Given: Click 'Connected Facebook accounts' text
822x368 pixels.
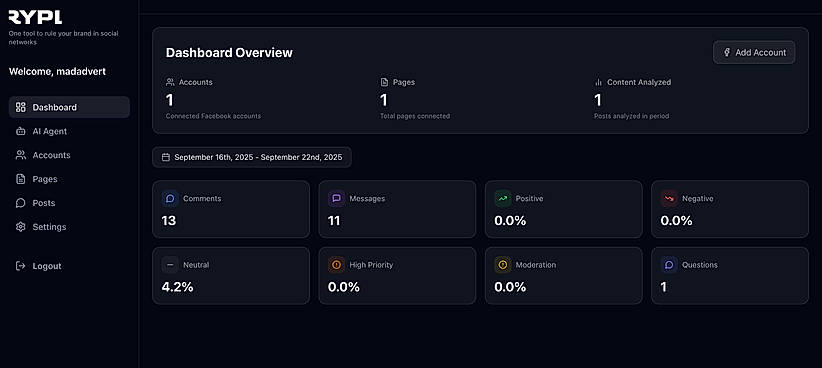Looking at the screenshot, I should coord(213,116).
